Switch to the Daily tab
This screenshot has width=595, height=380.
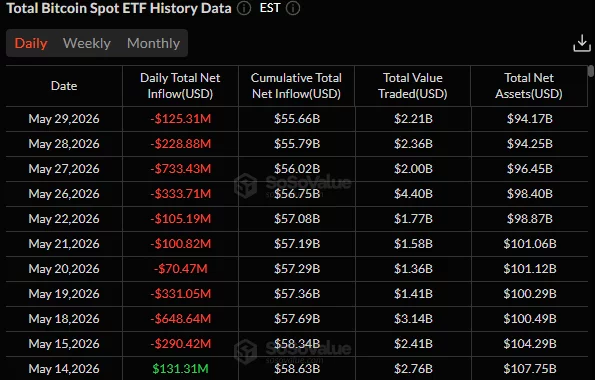coord(31,43)
